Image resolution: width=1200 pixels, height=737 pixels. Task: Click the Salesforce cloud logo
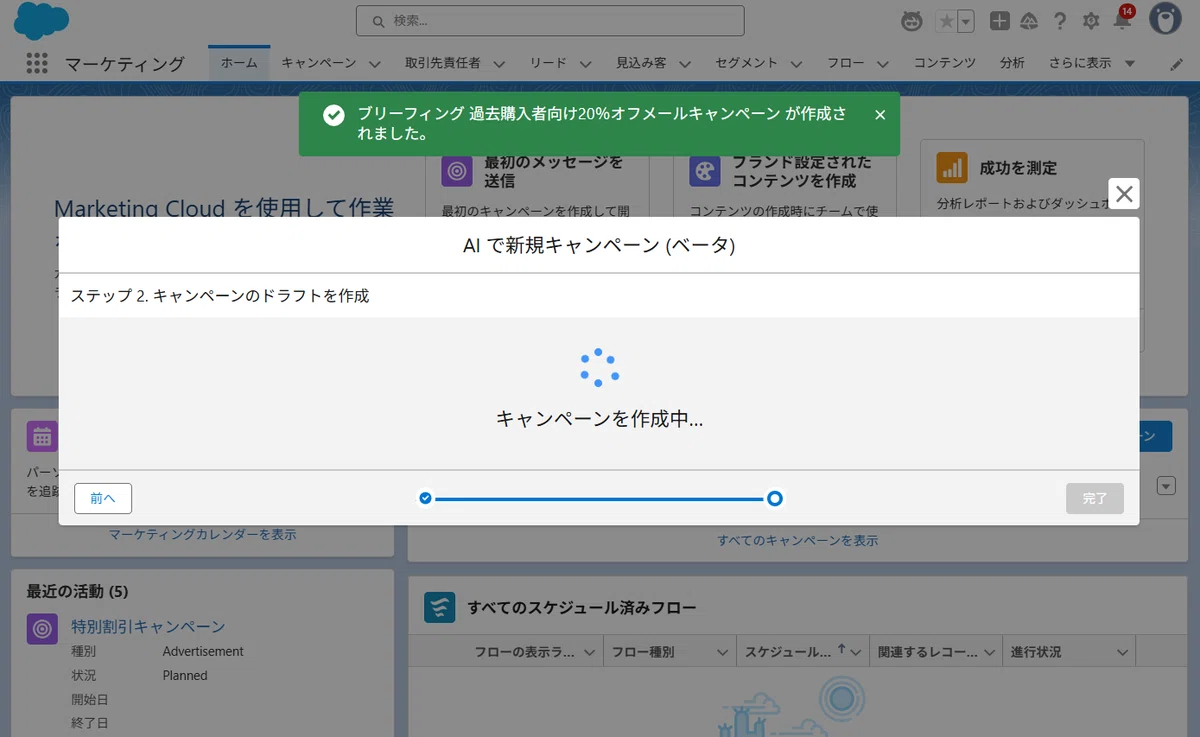[x=42, y=21]
